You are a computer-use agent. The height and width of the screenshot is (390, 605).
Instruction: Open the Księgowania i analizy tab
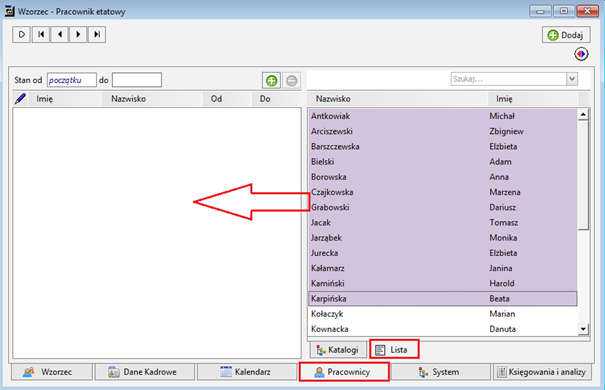[x=542, y=372]
